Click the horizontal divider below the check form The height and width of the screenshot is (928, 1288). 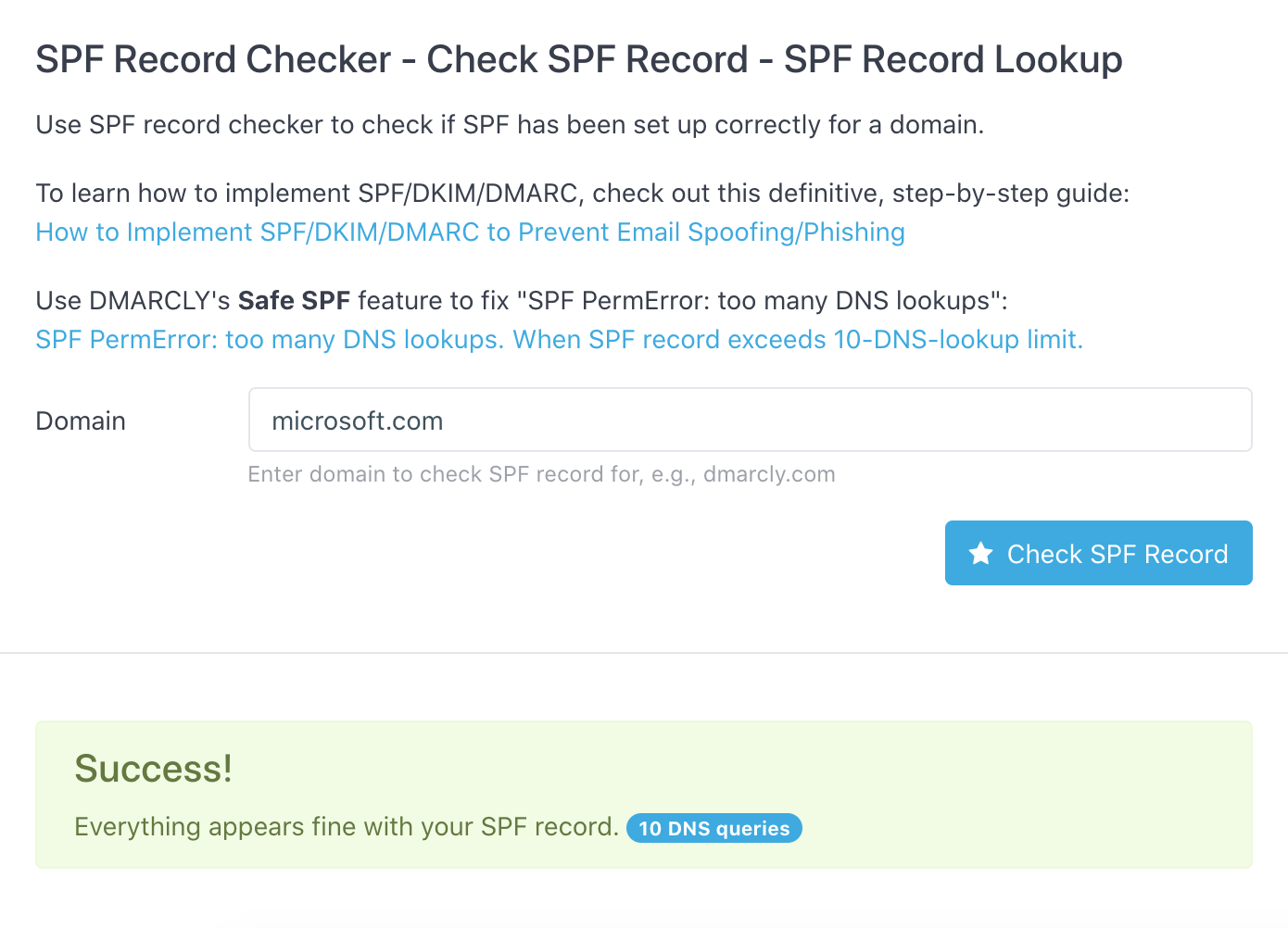click(644, 654)
